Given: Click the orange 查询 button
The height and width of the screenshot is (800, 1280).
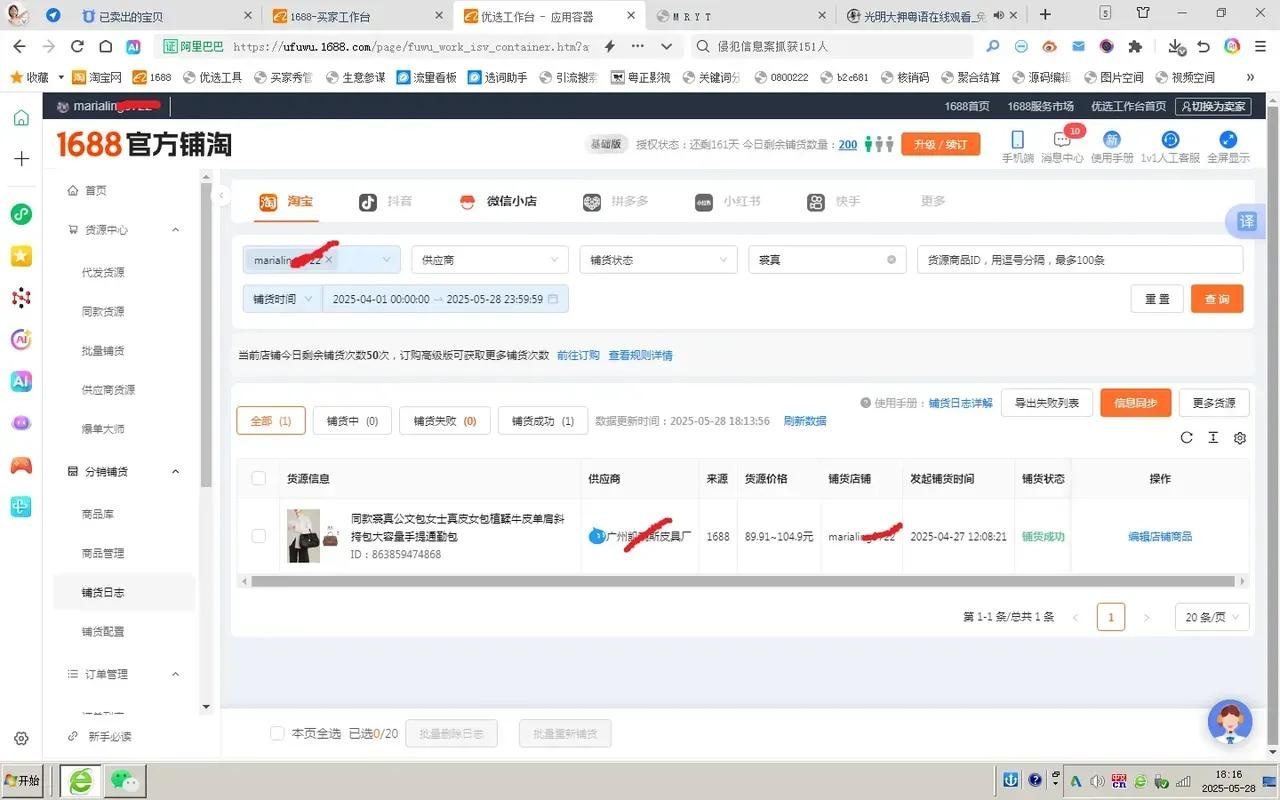Looking at the screenshot, I should (x=1217, y=299).
